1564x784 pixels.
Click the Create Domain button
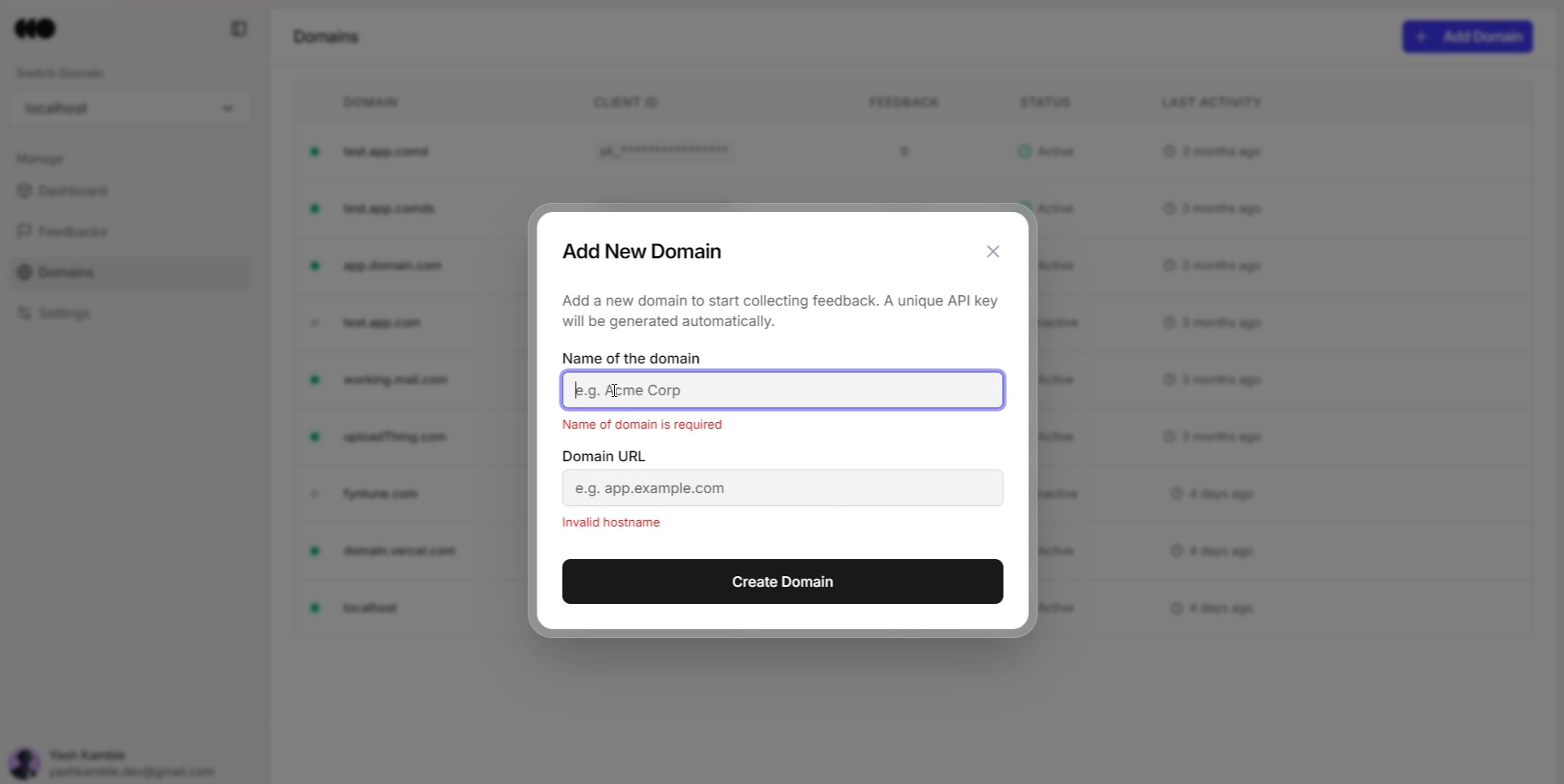click(x=782, y=582)
